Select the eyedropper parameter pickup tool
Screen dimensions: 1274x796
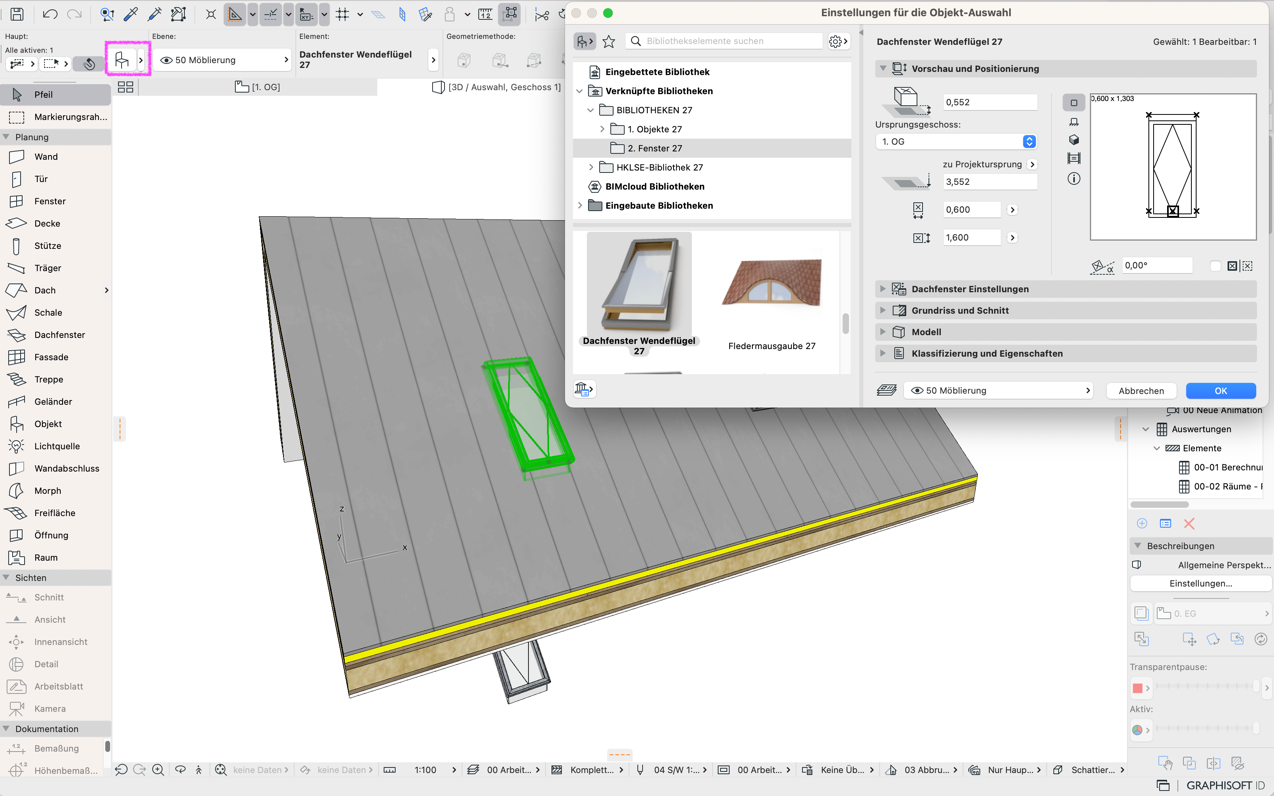[131, 14]
